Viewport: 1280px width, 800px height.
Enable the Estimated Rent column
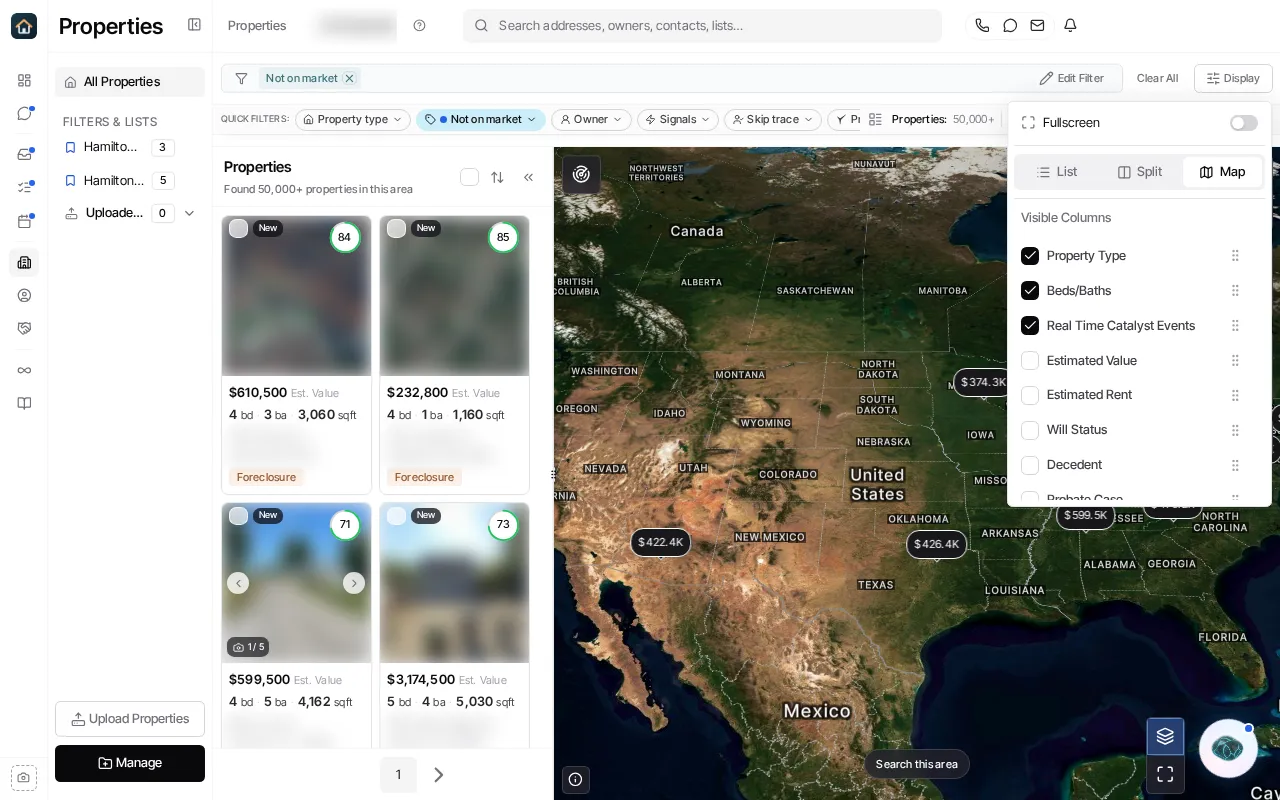1030,395
